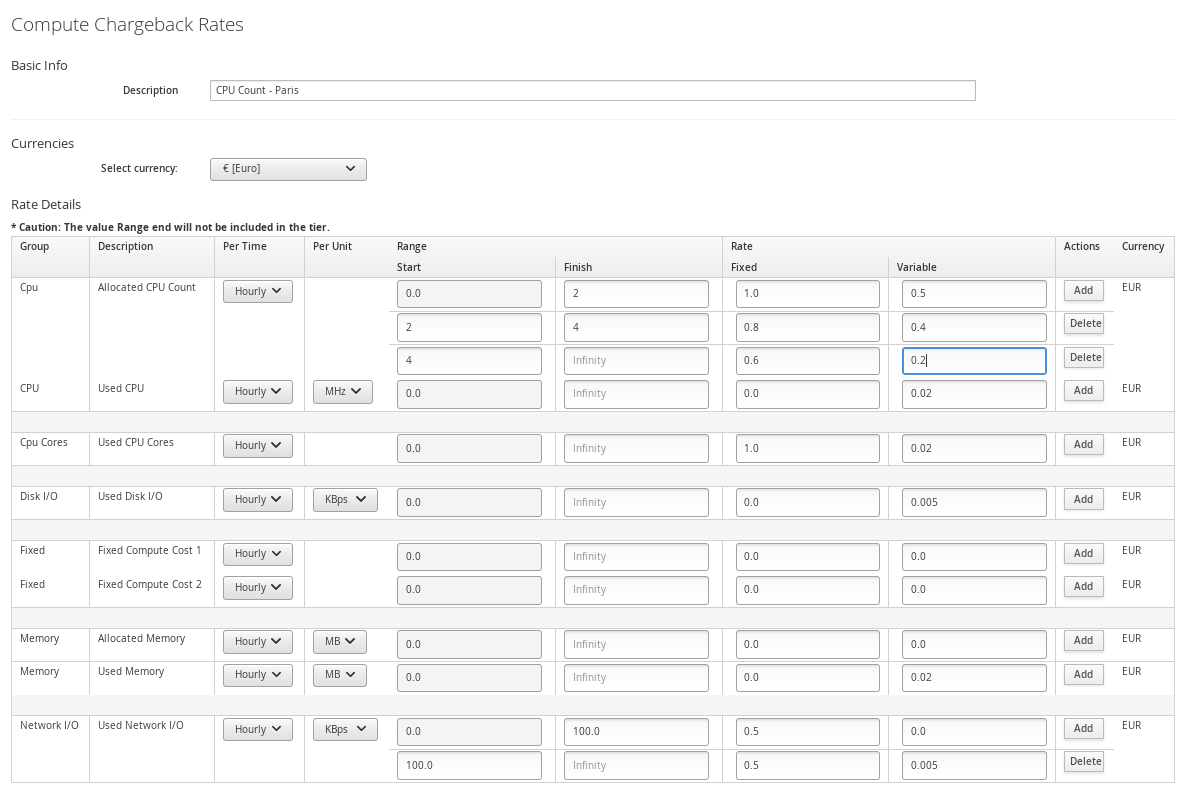Open the MHz unit dropdown for Used CPU
1185x796 pixels.
(x=342, y=392)
